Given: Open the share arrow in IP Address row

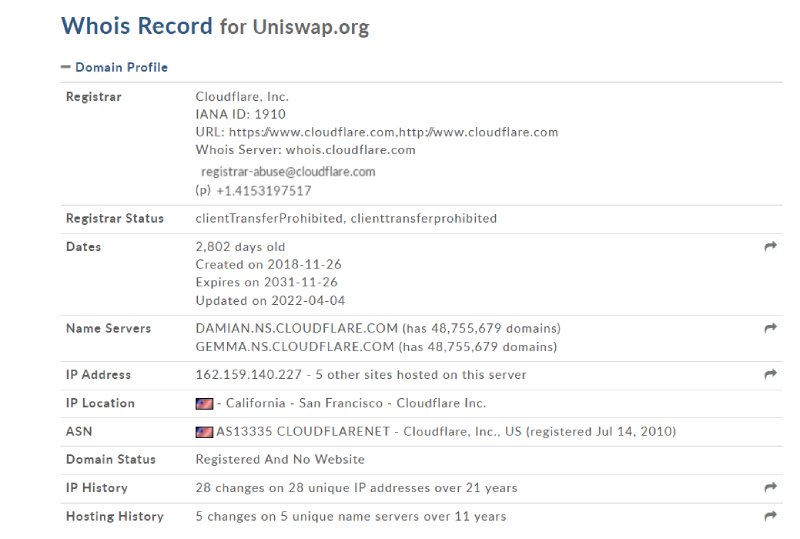Looking at the screenshot, I should pos(770,374).
